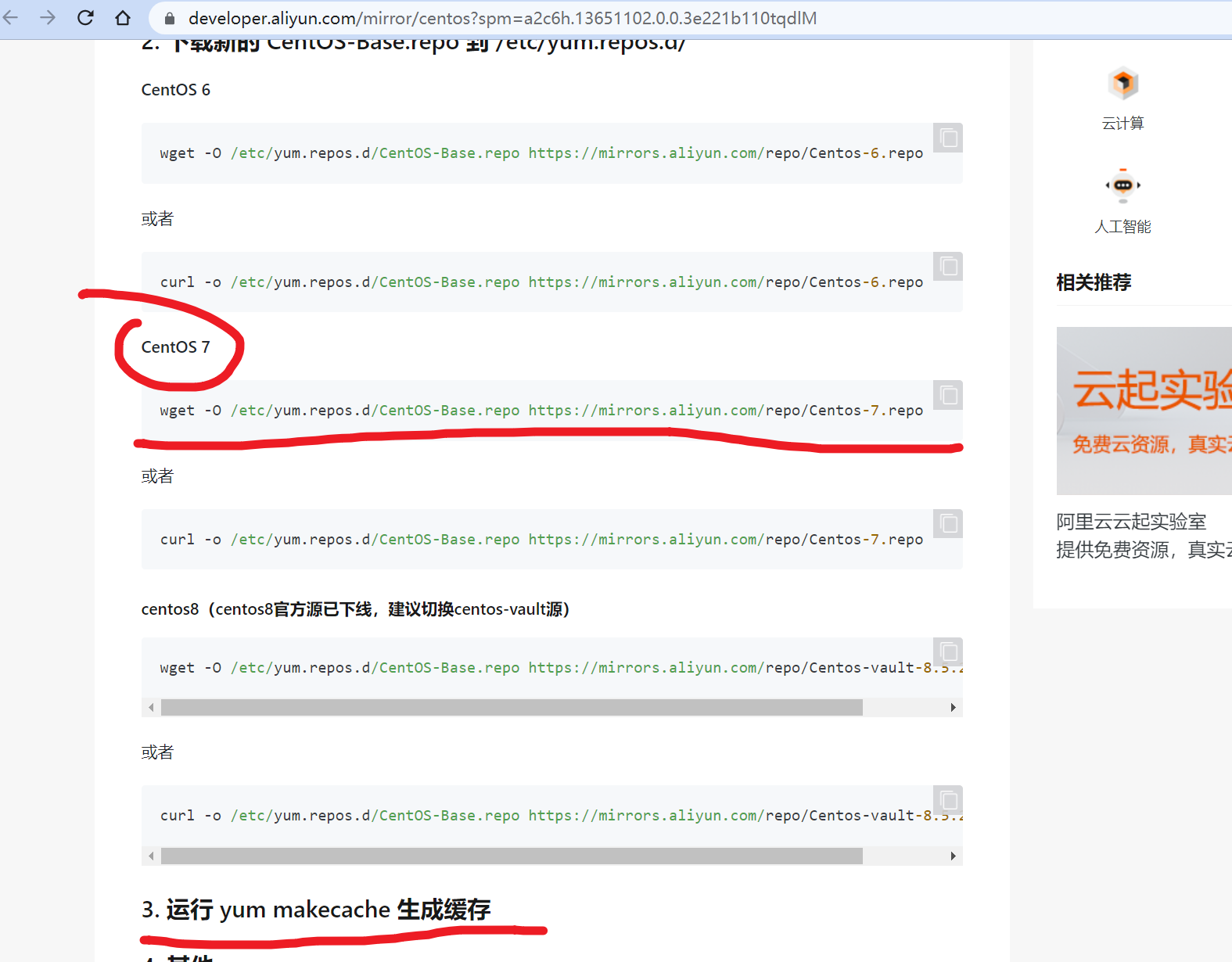Copy the CentOS 7 curl command
1232x962 pixels.
pos(948,524)
